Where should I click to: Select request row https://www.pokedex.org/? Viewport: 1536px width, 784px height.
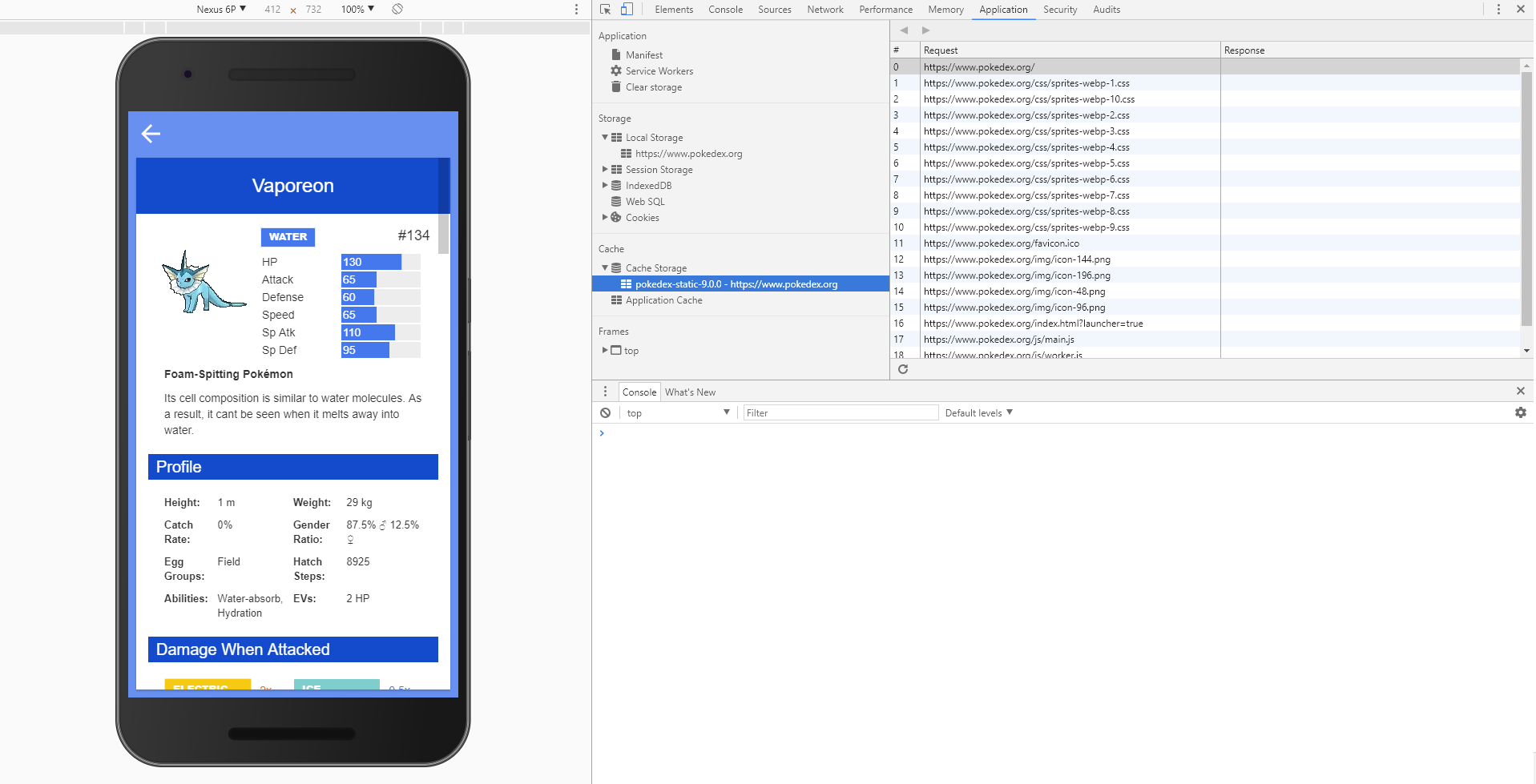pos(1205,67)
